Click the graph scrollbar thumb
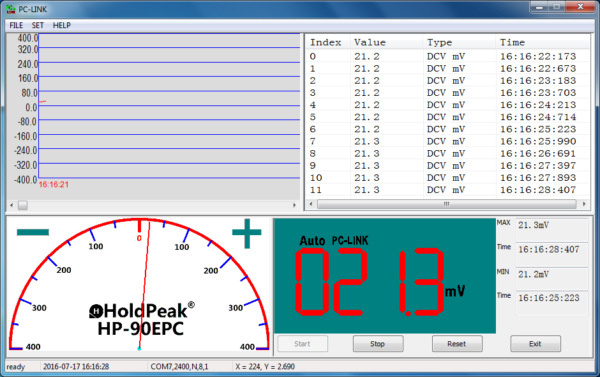The height and width of the screenshot is (377, 600). point(23,205)
